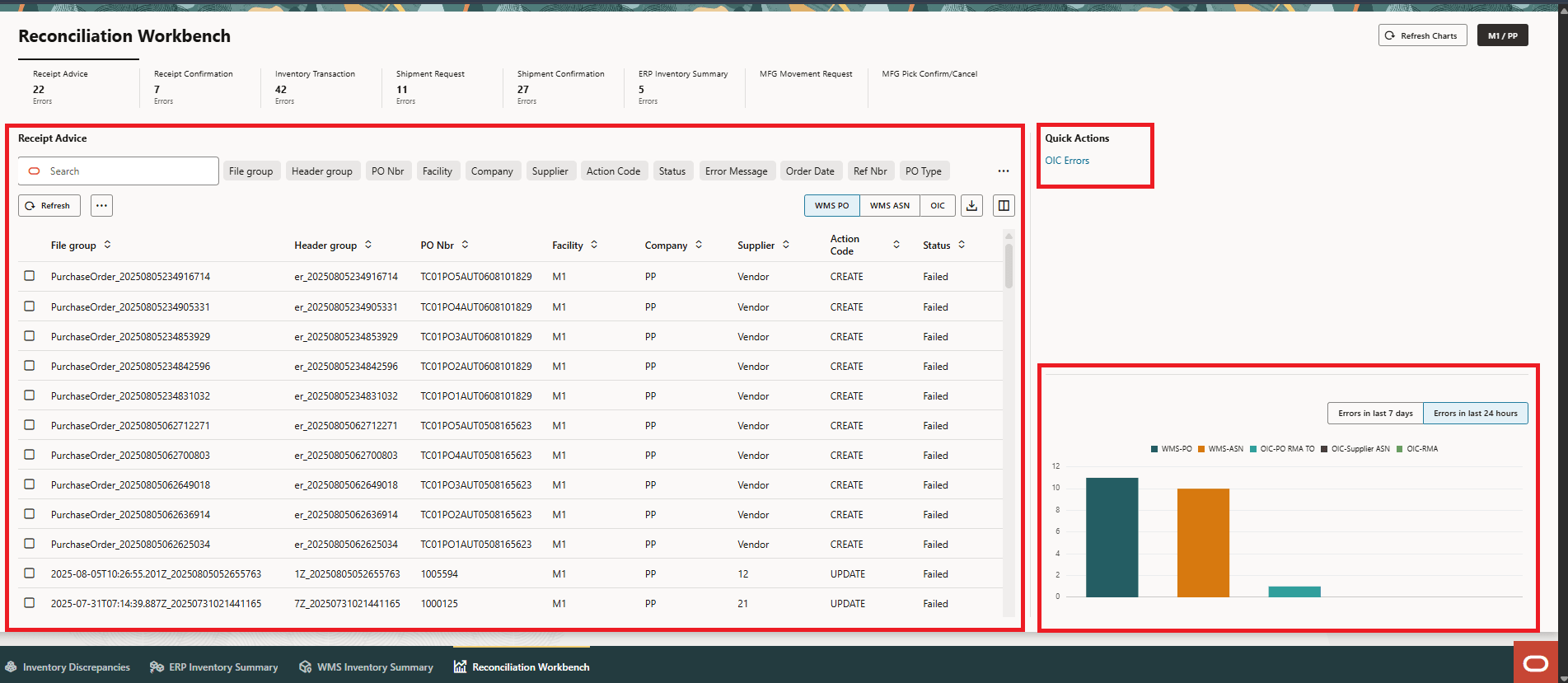Sort table by Supplier column

point(786,245)
